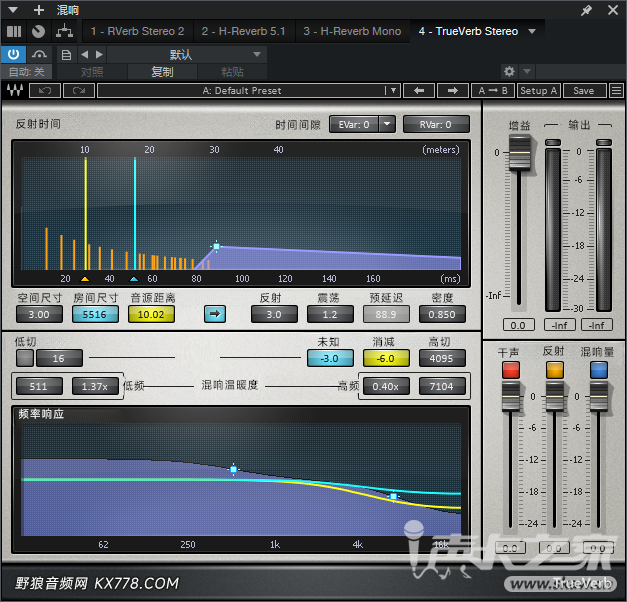The height and width of the screenshot is (602, 627).
Task: Toggle the red dry signal button
Action: pyautogui.click(x=511, y=370)
